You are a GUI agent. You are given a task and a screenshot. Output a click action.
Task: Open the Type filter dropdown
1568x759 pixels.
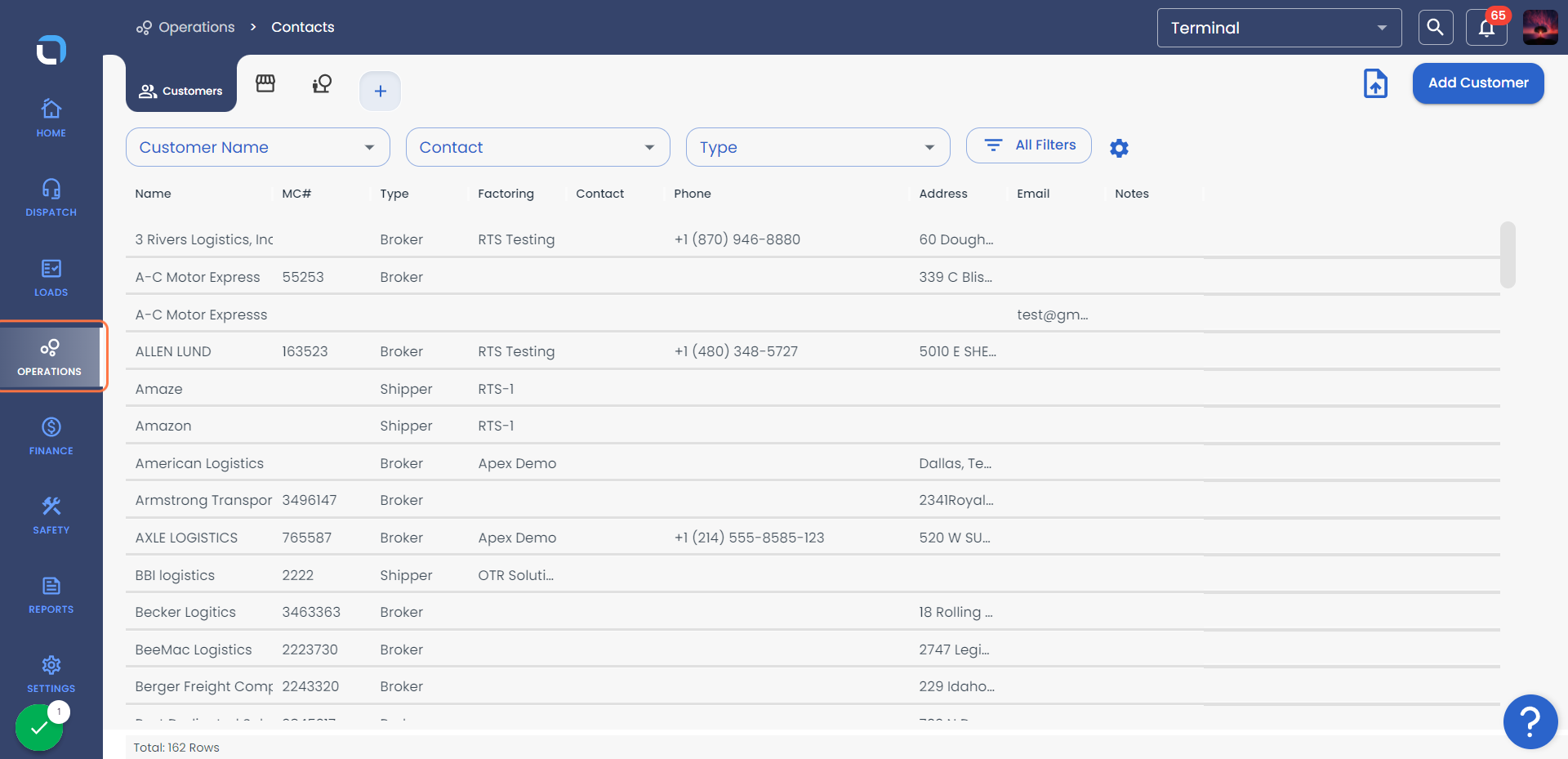point(818,147)
